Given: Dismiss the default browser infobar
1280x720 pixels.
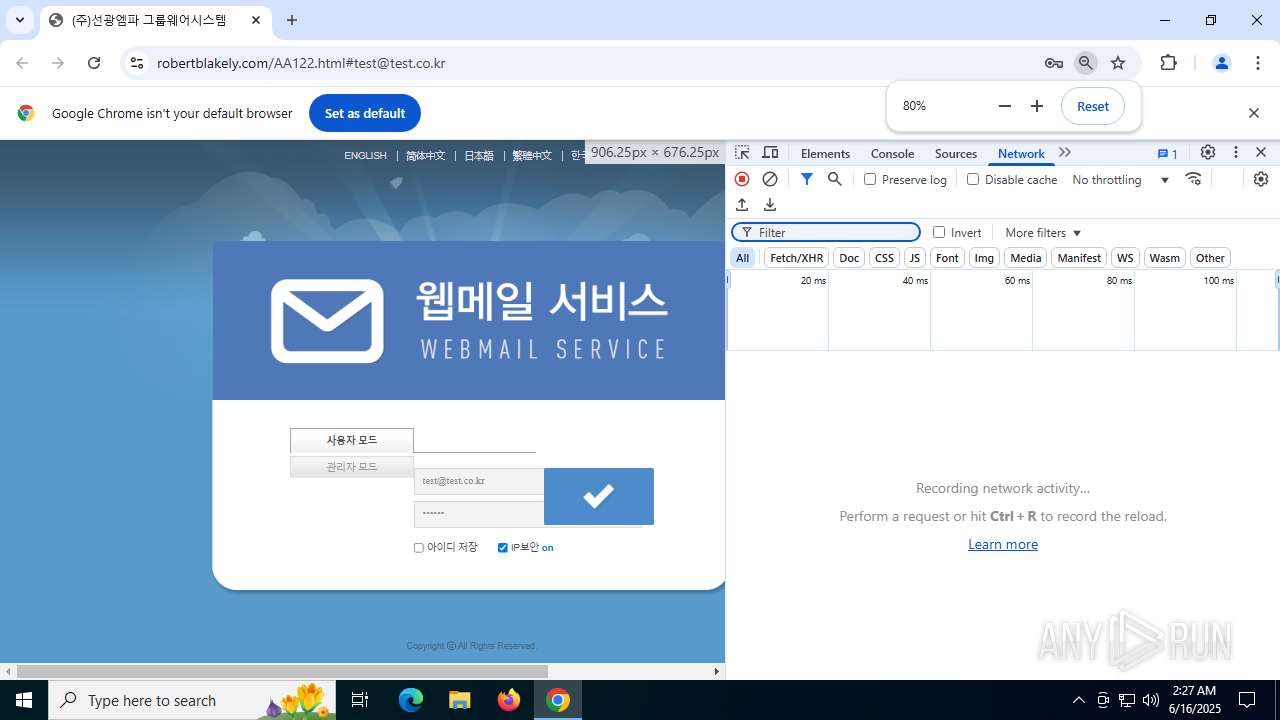Looking at the screenshot, I should (1254, 113).
